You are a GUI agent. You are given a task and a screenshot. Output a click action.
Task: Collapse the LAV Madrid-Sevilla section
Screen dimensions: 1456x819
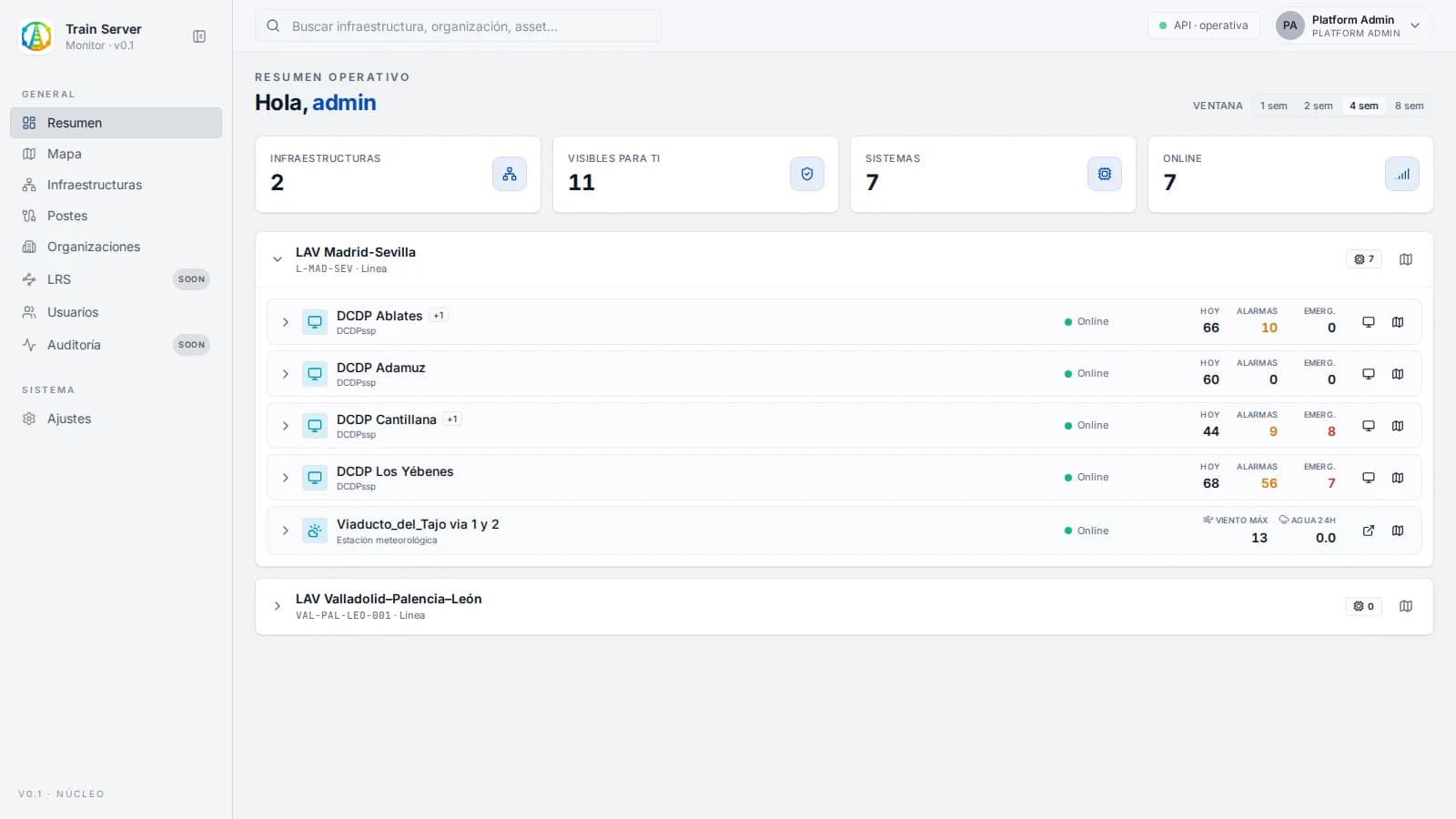[x=278, y=259]
